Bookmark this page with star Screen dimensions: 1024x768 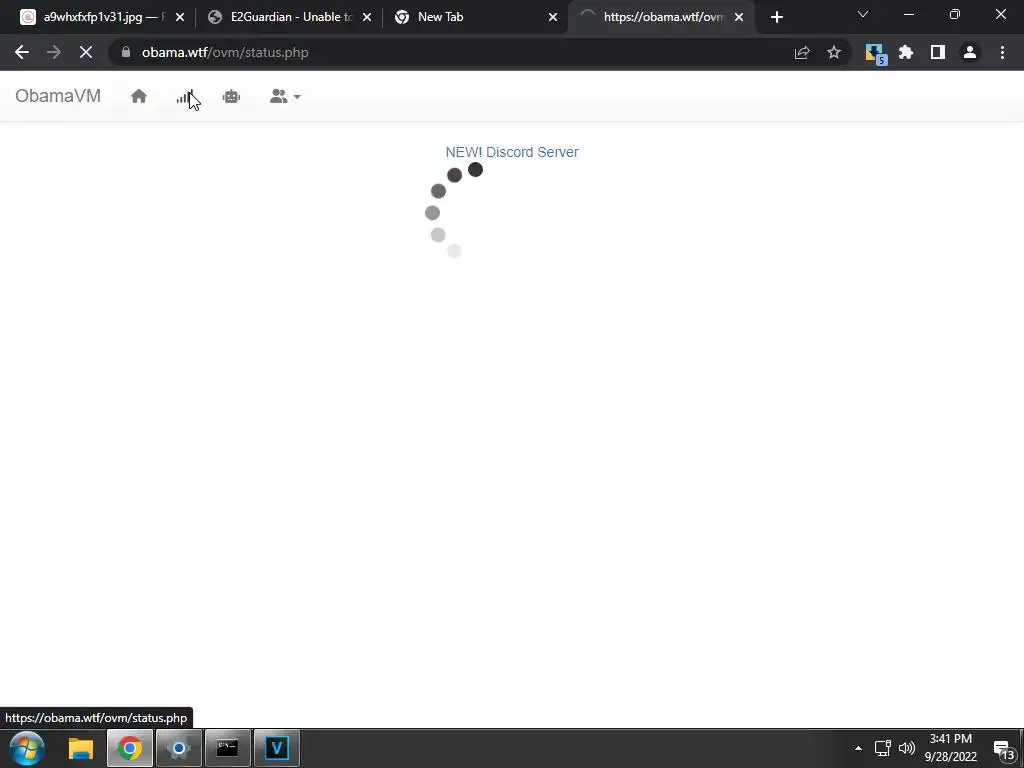tap(834, 52)
